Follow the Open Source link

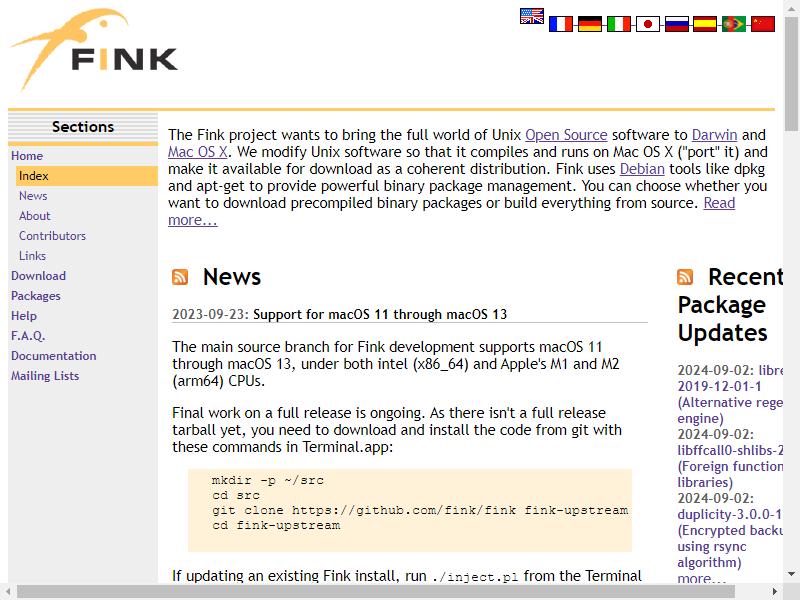(566, 135)
